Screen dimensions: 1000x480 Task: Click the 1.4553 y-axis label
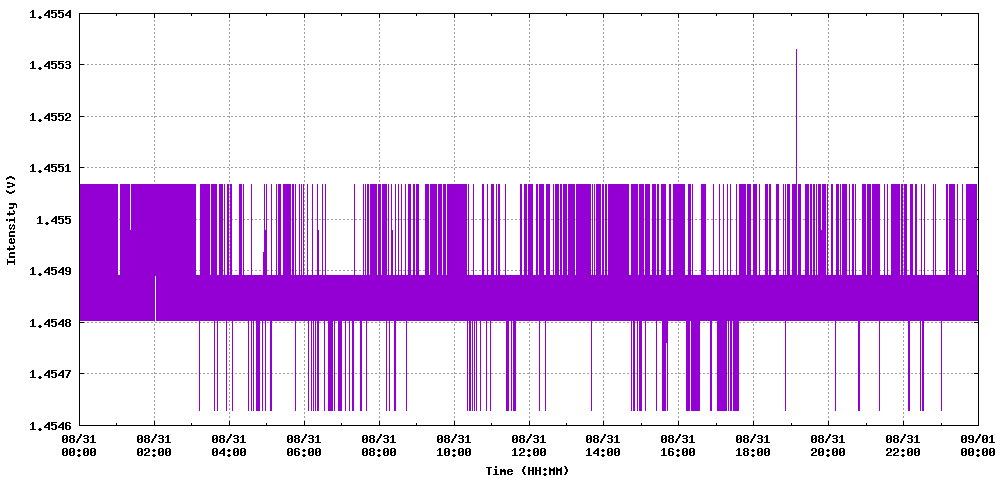click(52, 65)
